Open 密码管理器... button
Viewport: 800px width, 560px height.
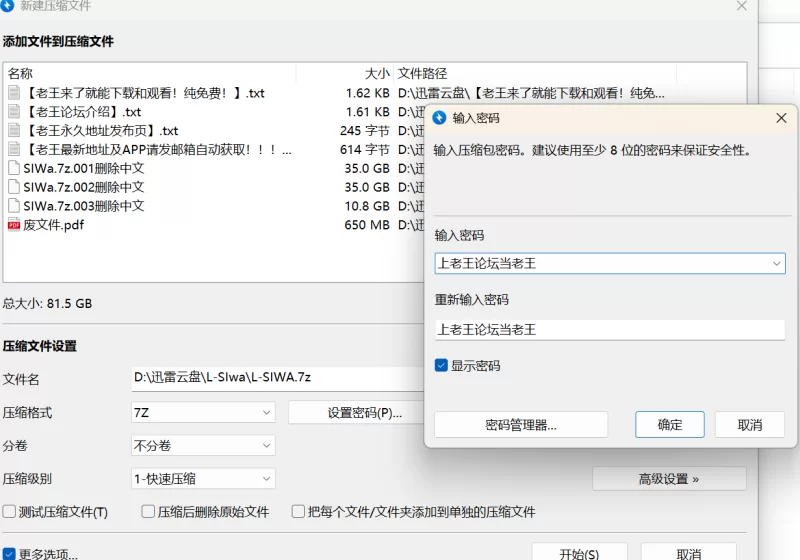521,425
